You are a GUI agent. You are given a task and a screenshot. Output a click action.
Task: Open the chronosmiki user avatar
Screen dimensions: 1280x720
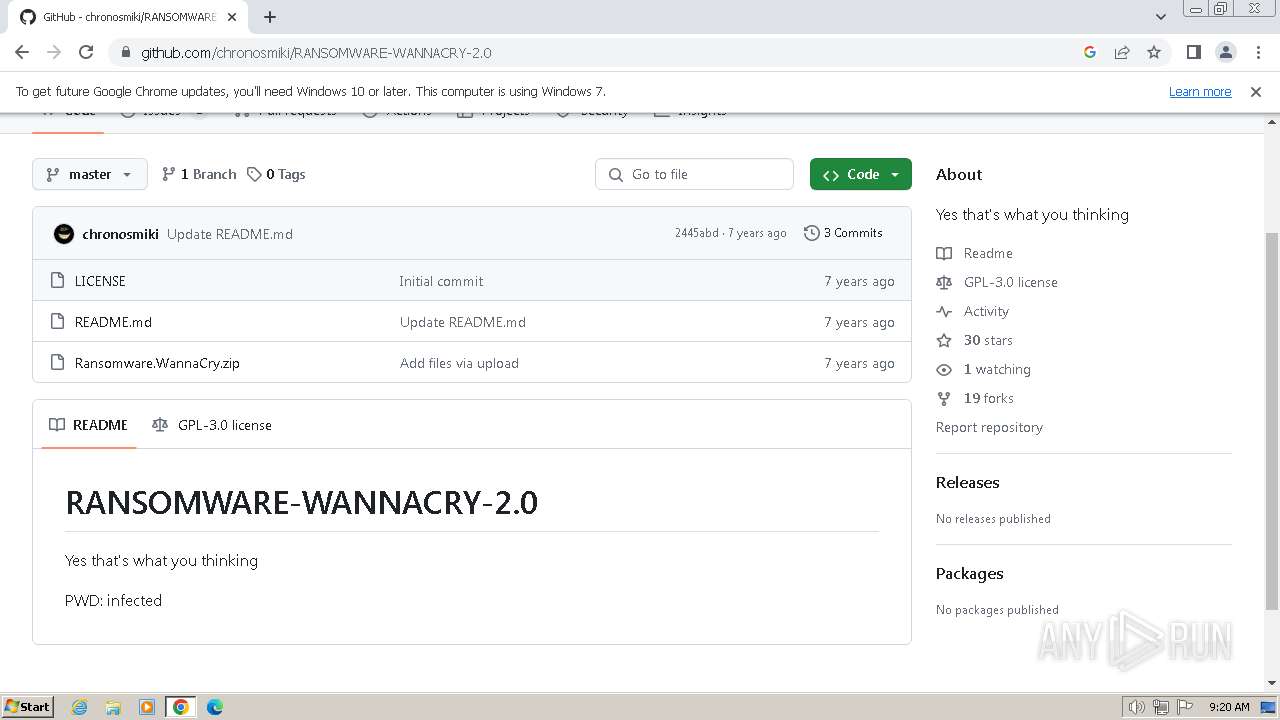coord(64,234)
